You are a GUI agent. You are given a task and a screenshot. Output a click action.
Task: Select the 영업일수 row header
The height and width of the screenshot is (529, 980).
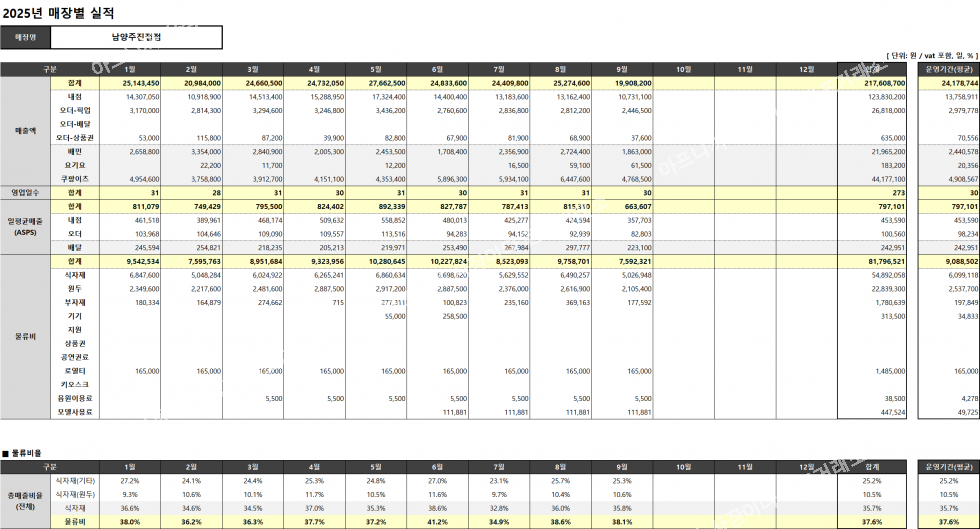point(25,192)
